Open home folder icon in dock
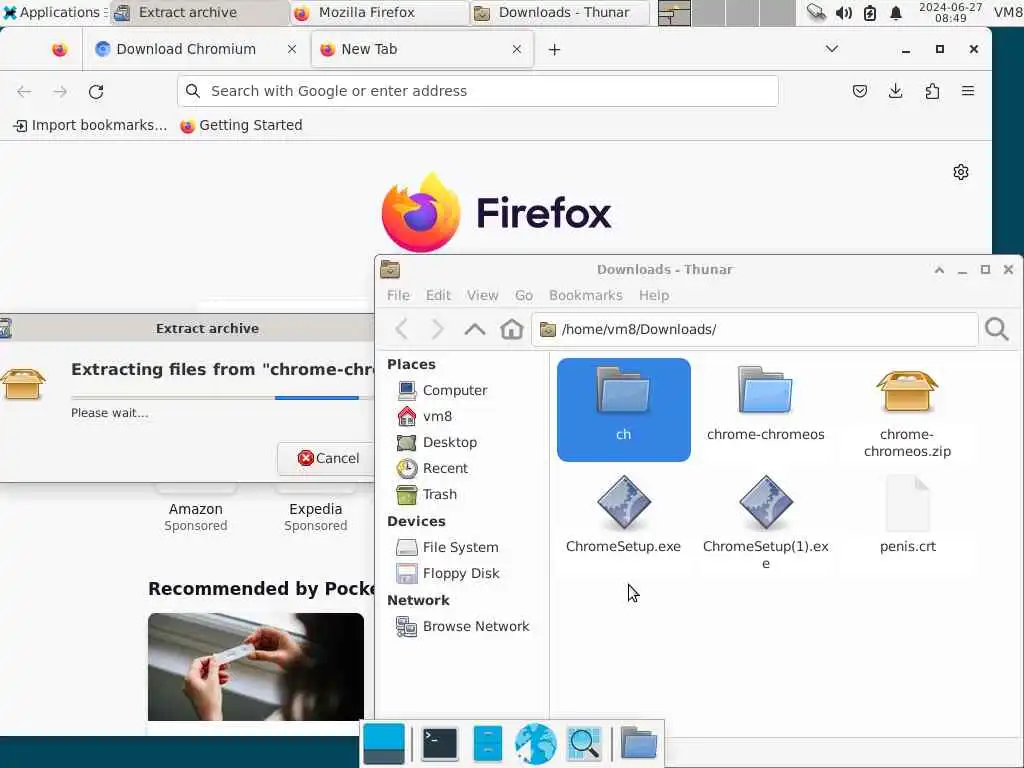 pos(638,744)
